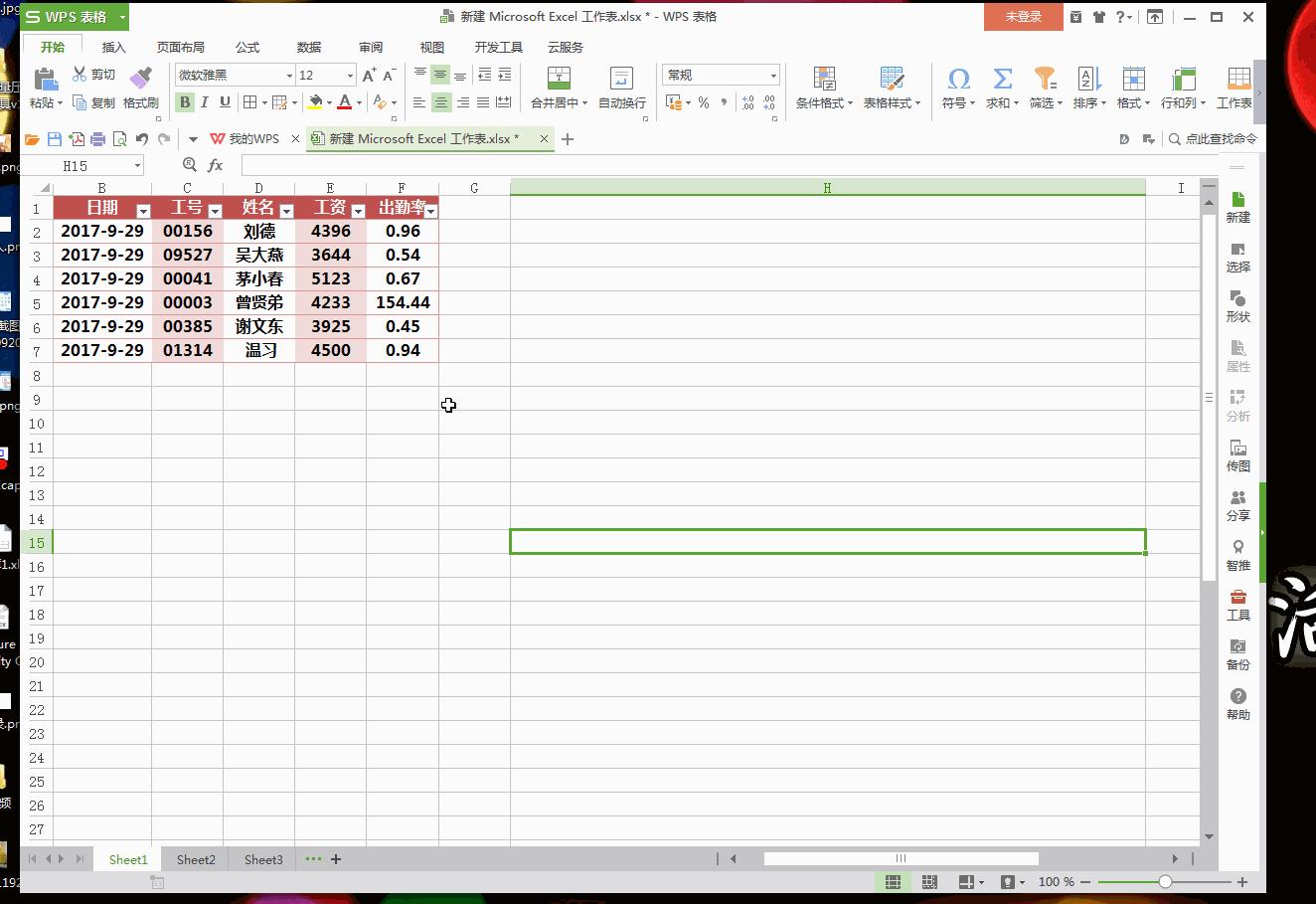
Task: Expand the number format 常规 dropdown
Action: coord(773,76)
